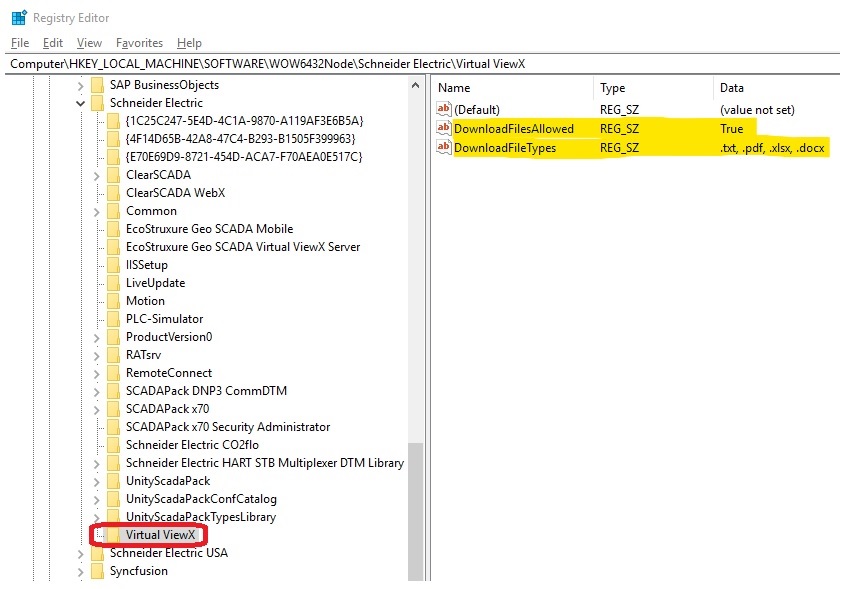Viewport: 852px width, 589px height.
Task: Select the (Default) value name
Action: tap(477, 110)
